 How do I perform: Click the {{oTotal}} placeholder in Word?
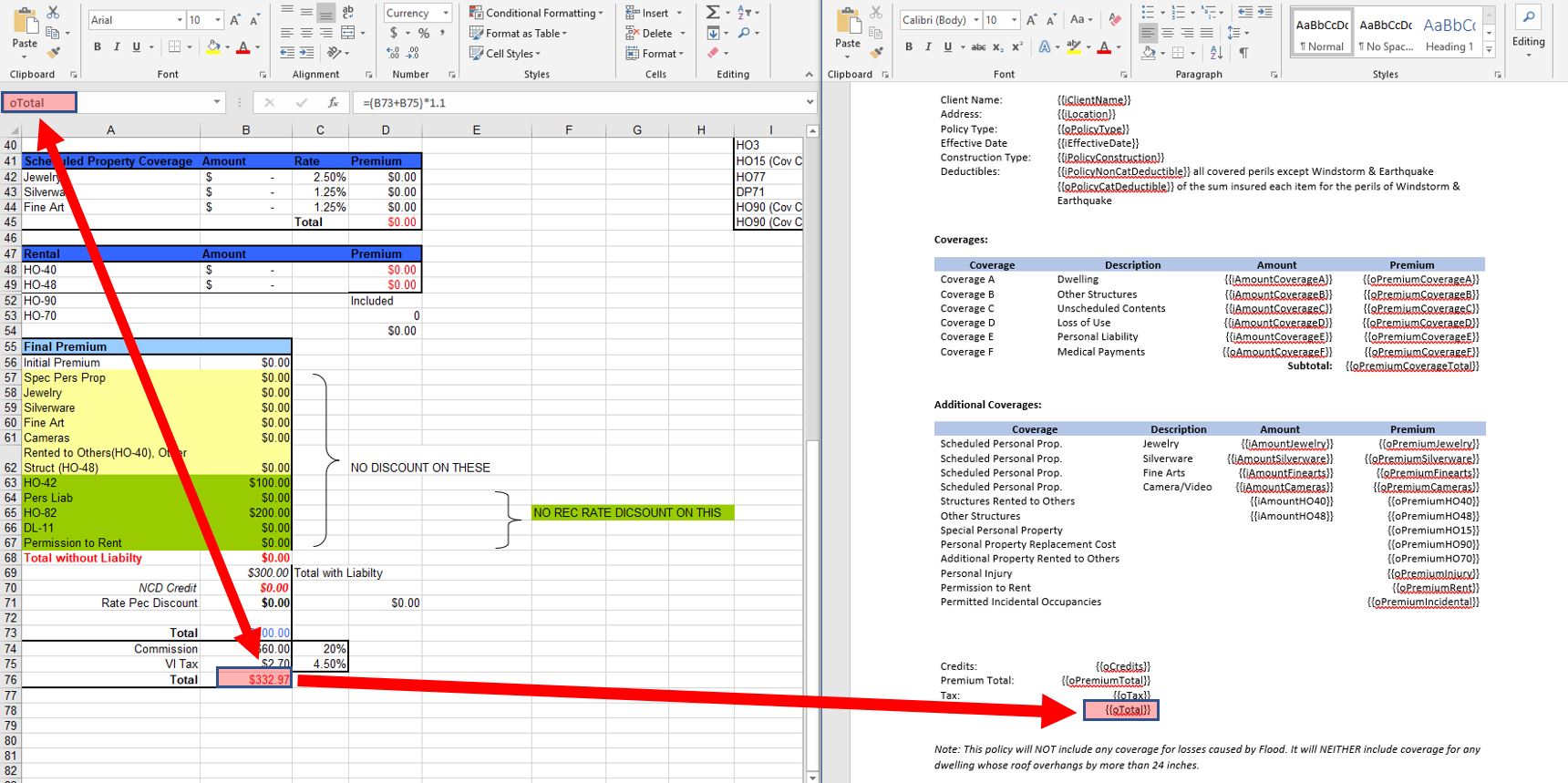point(1128,709)
